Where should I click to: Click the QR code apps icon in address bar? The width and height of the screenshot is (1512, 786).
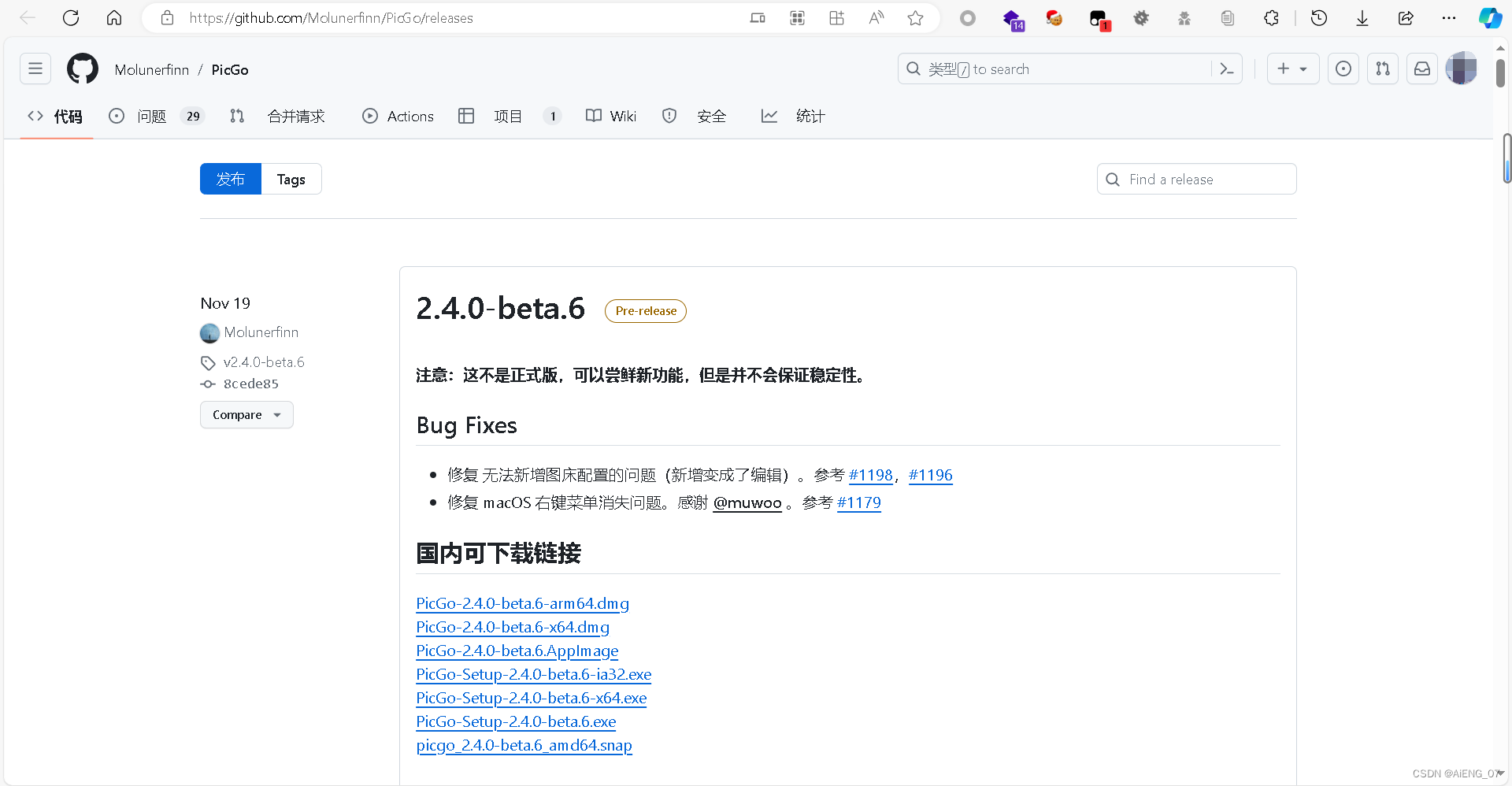click(x=797, y=18)
